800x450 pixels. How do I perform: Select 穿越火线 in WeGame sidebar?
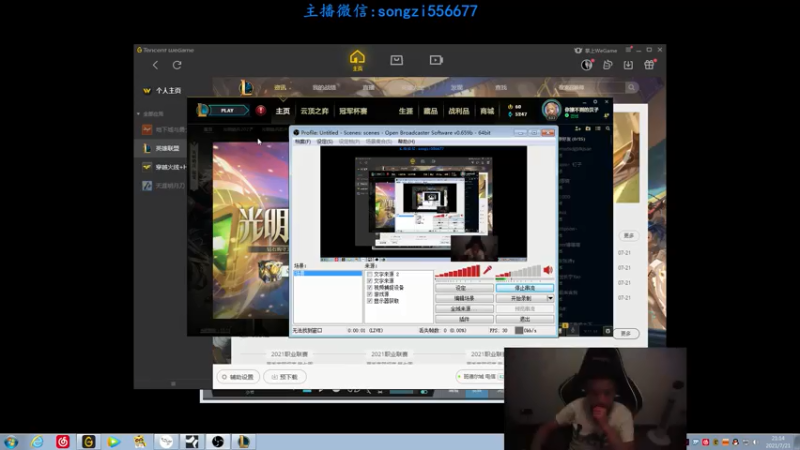point(164,167)
